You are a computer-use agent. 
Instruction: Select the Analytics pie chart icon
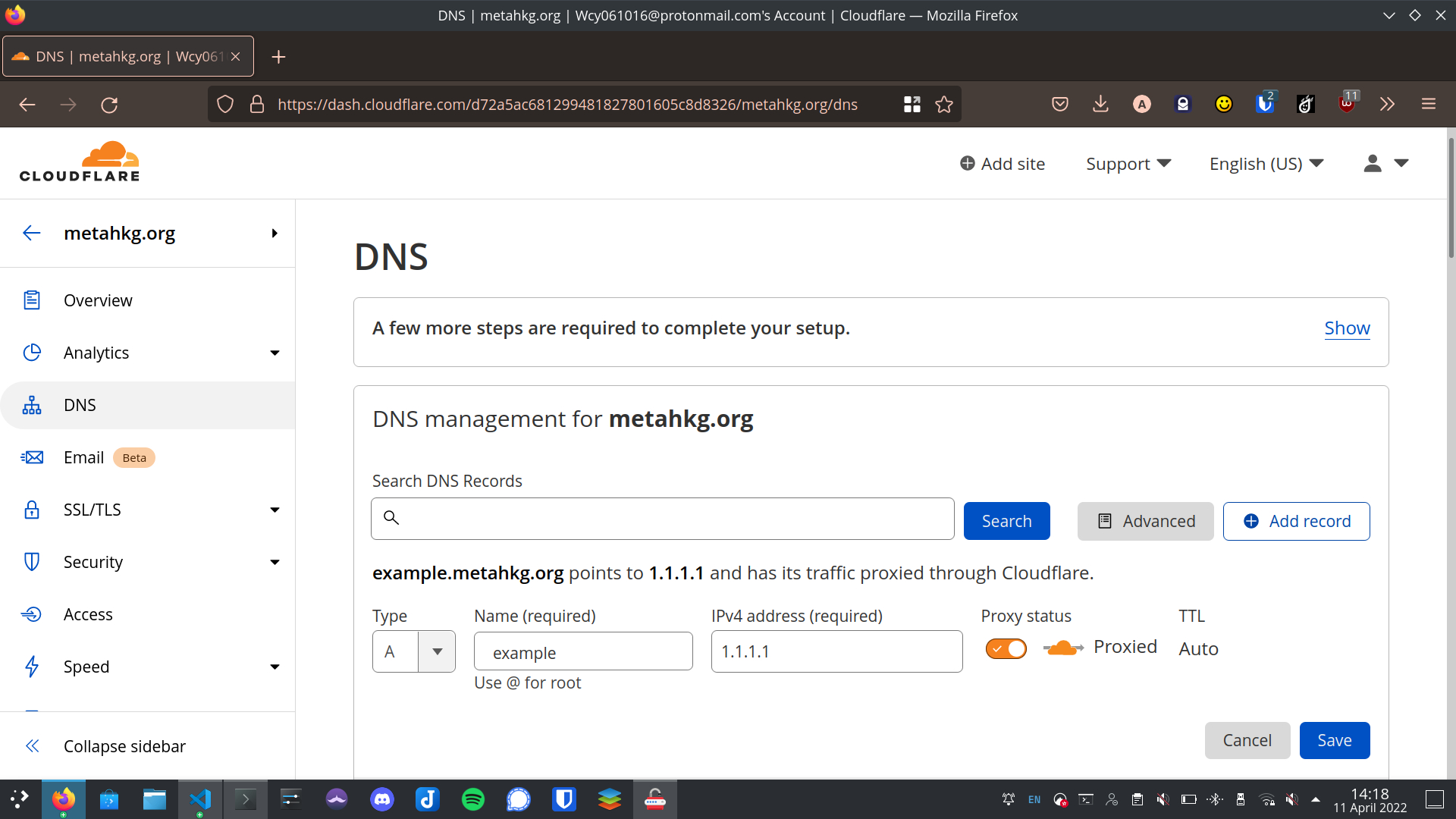[32, 353]
